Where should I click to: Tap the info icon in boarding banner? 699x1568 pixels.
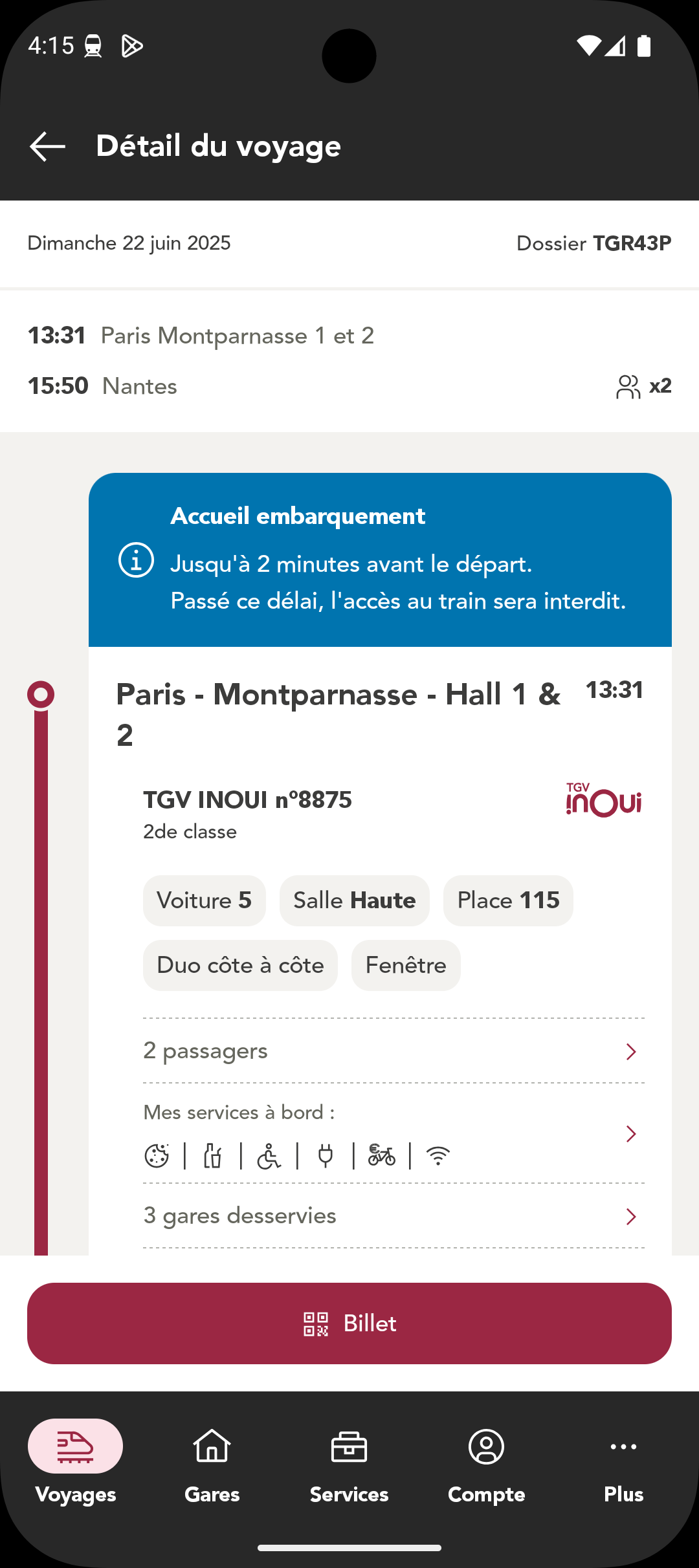click(x=136, y=560)
